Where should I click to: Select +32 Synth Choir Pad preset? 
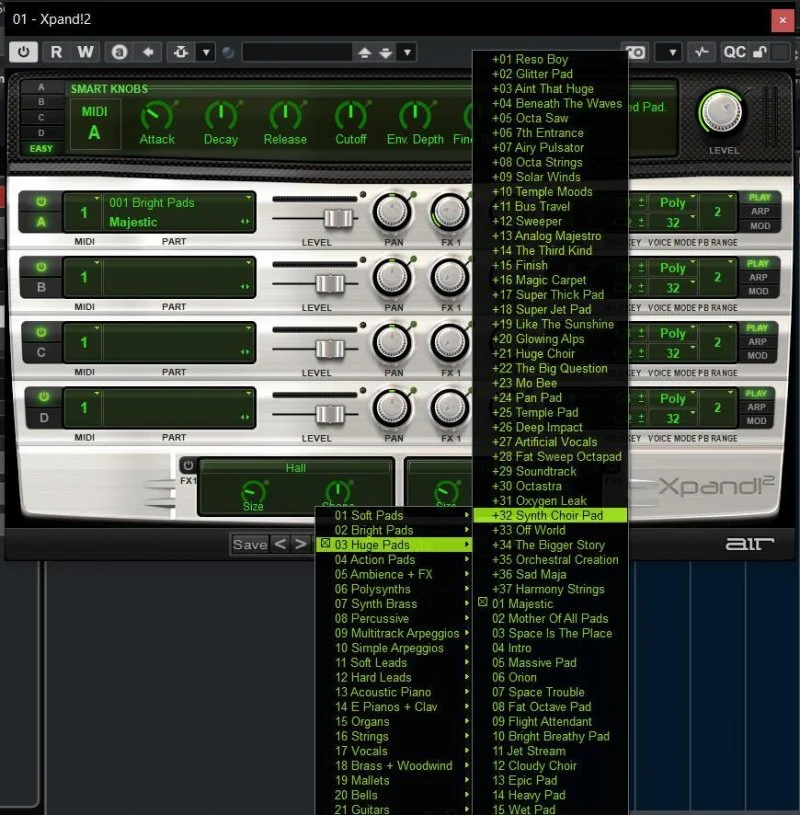tap(550, 515)
